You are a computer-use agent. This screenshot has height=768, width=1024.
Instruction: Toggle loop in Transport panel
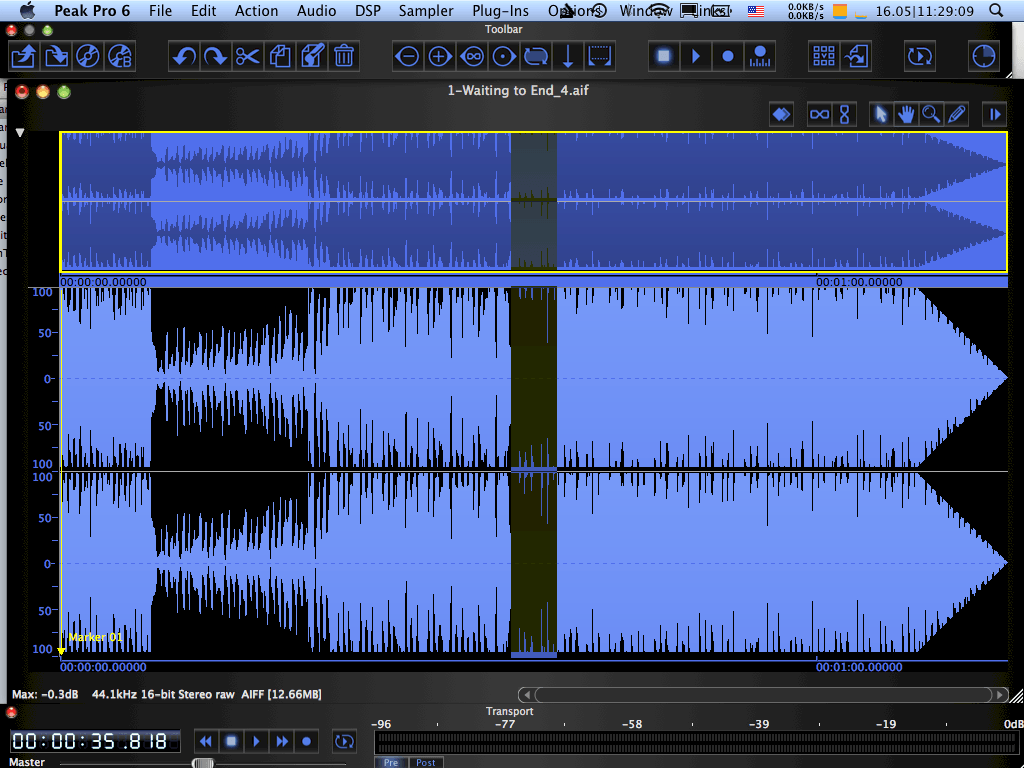(x=344, y=741)
